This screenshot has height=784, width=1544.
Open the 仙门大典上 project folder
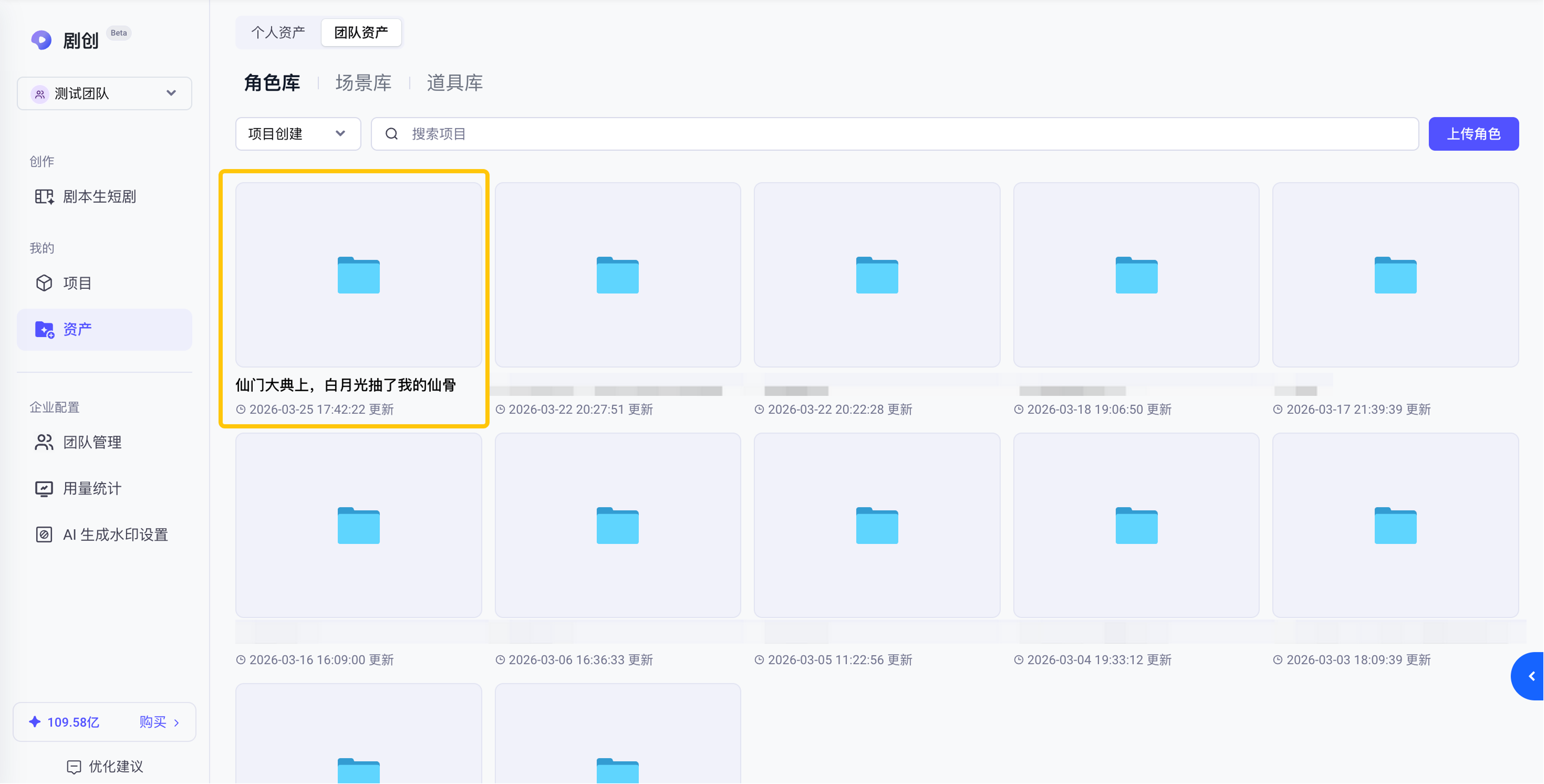click(x=358, y=275)
